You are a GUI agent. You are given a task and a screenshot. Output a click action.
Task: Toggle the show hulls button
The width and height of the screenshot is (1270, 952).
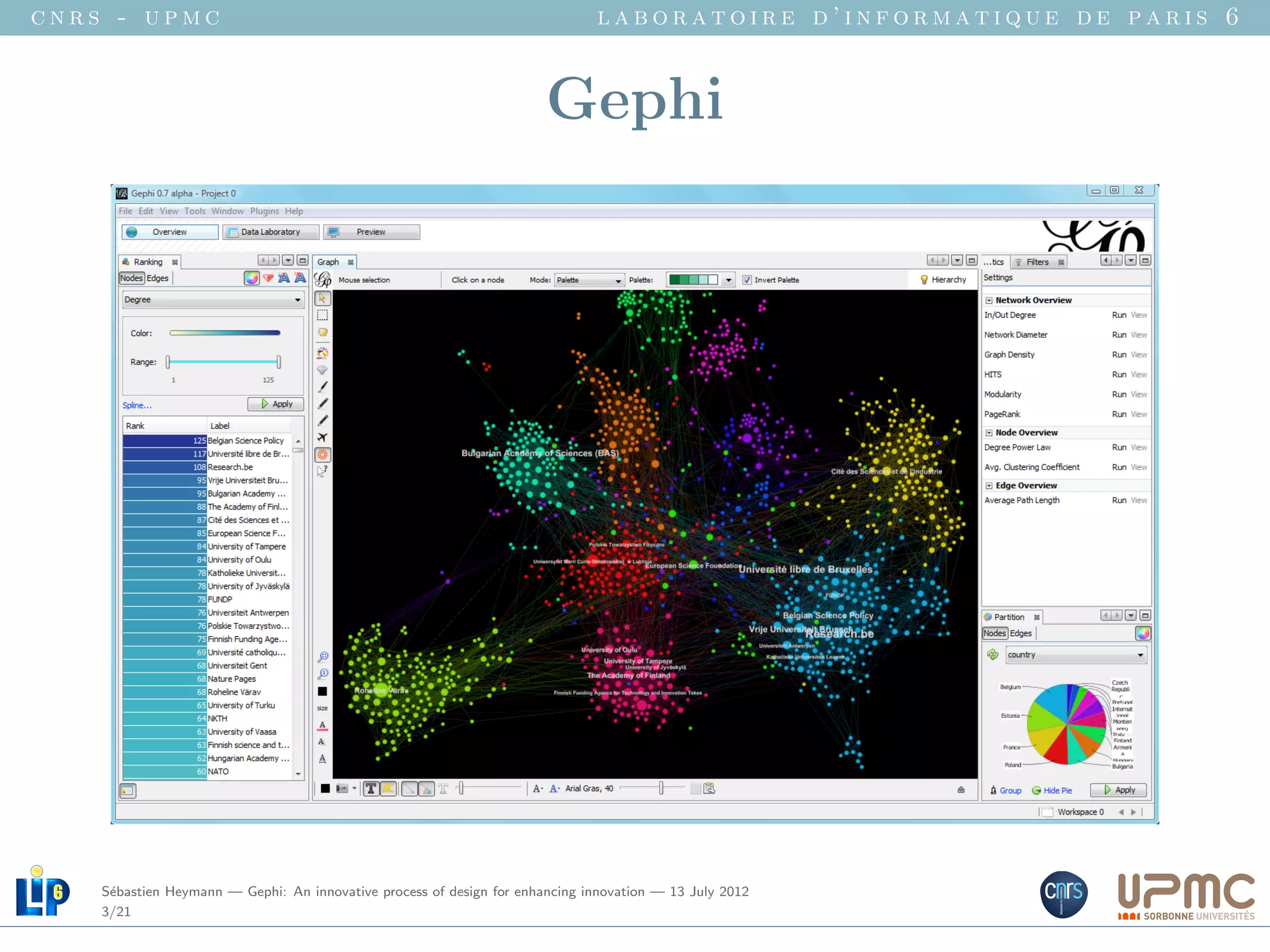coord(388,789)
